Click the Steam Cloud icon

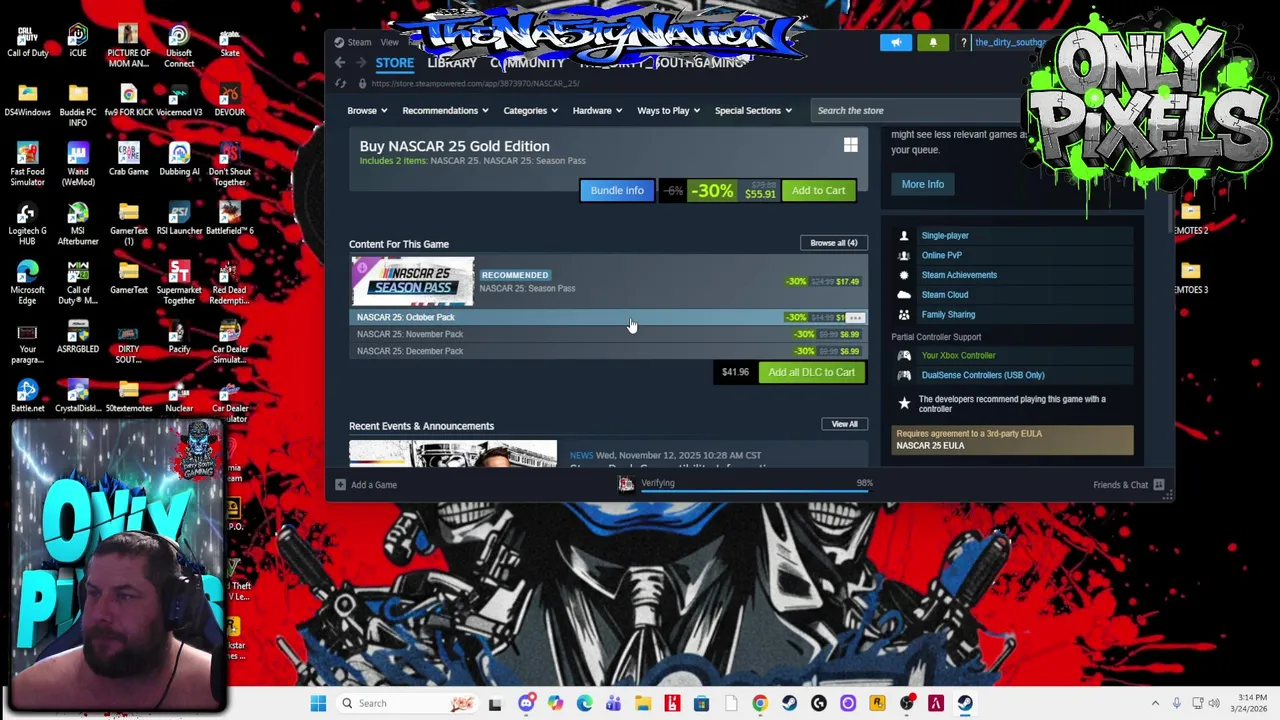(x=904, y=295)
